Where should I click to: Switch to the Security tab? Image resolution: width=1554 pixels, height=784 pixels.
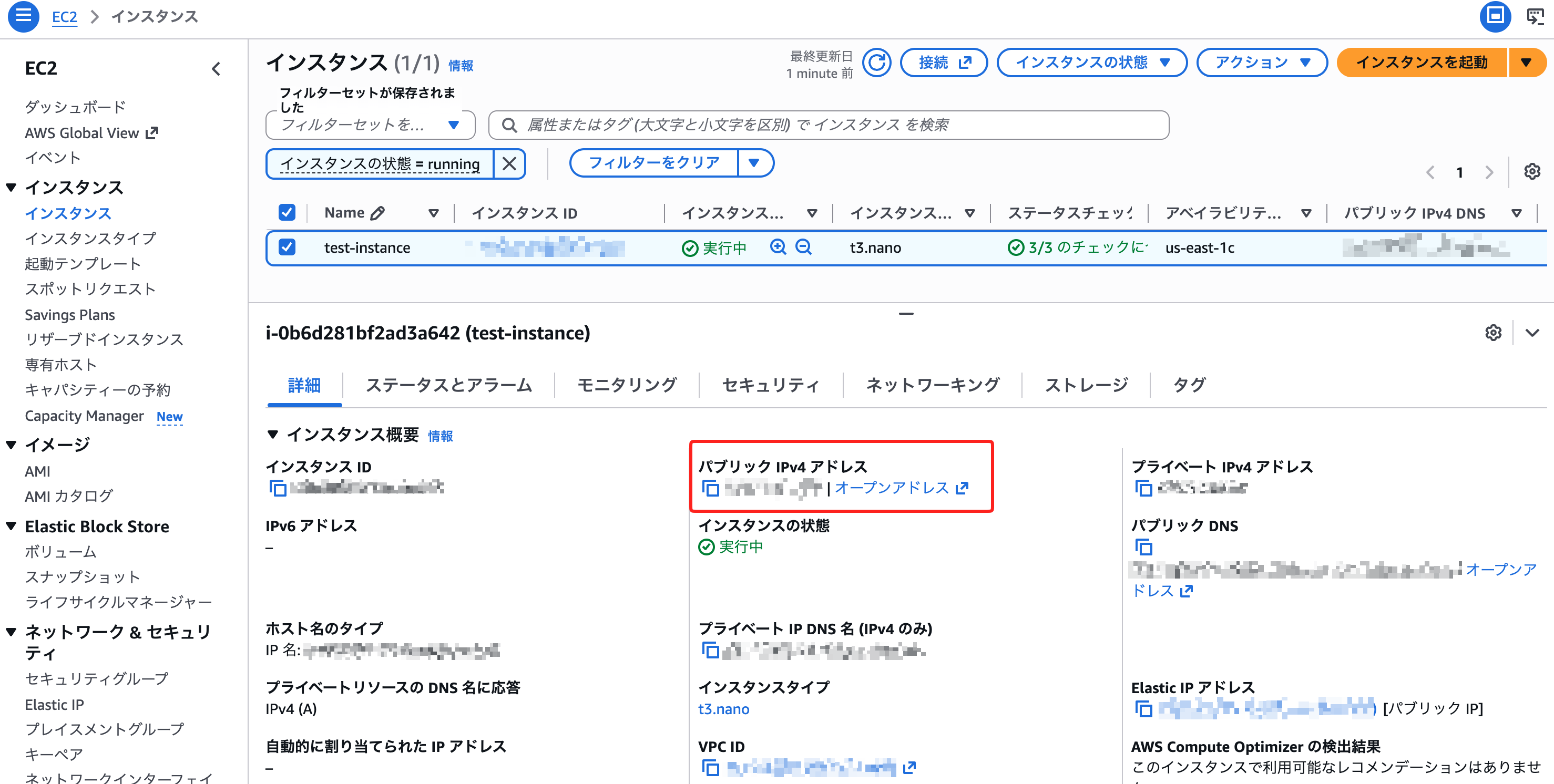[x=770, y=385]
